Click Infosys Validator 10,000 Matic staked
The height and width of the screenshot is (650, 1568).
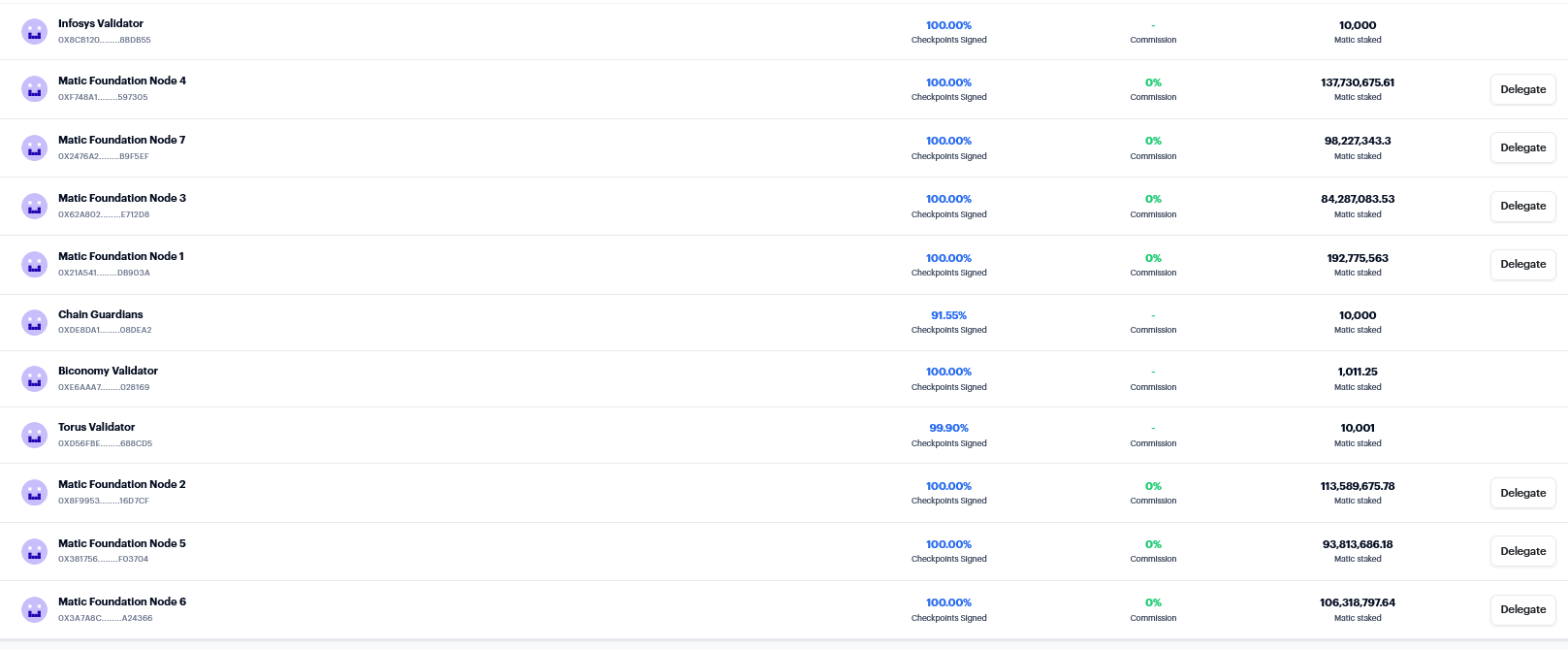click(1358, 25)
